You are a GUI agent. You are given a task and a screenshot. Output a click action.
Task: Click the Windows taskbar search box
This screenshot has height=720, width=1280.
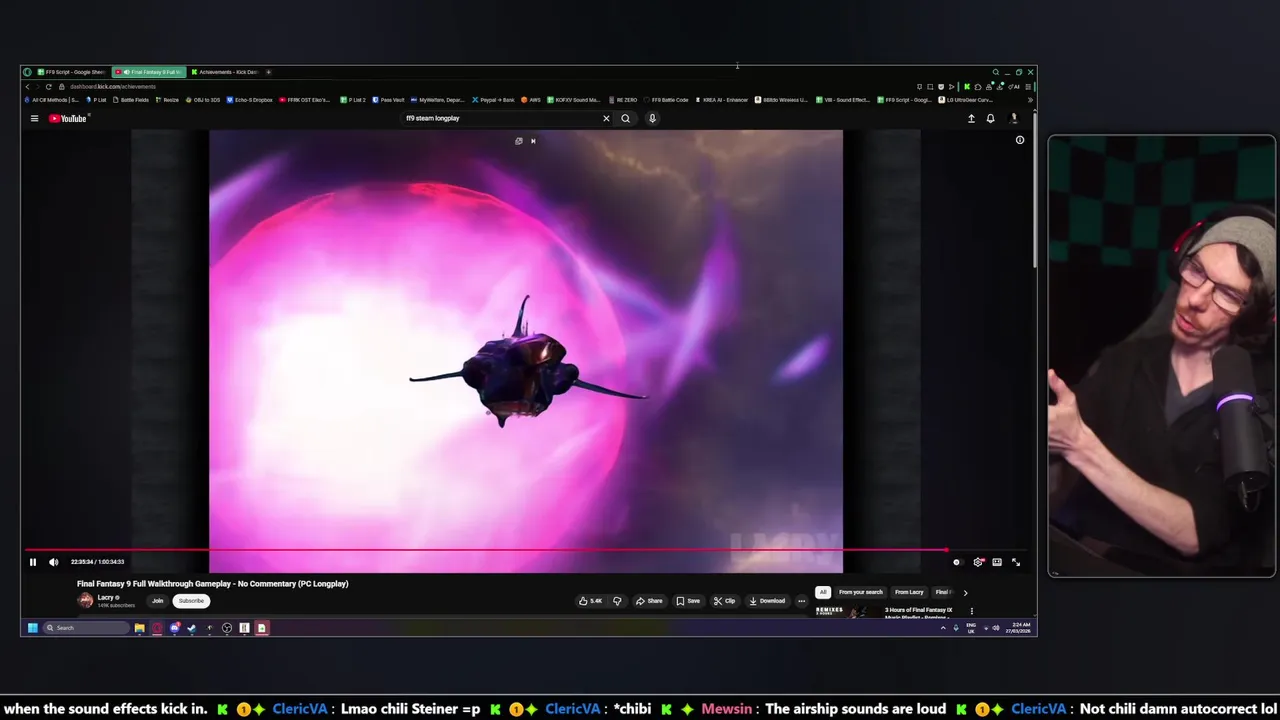(x=86, y=628)
